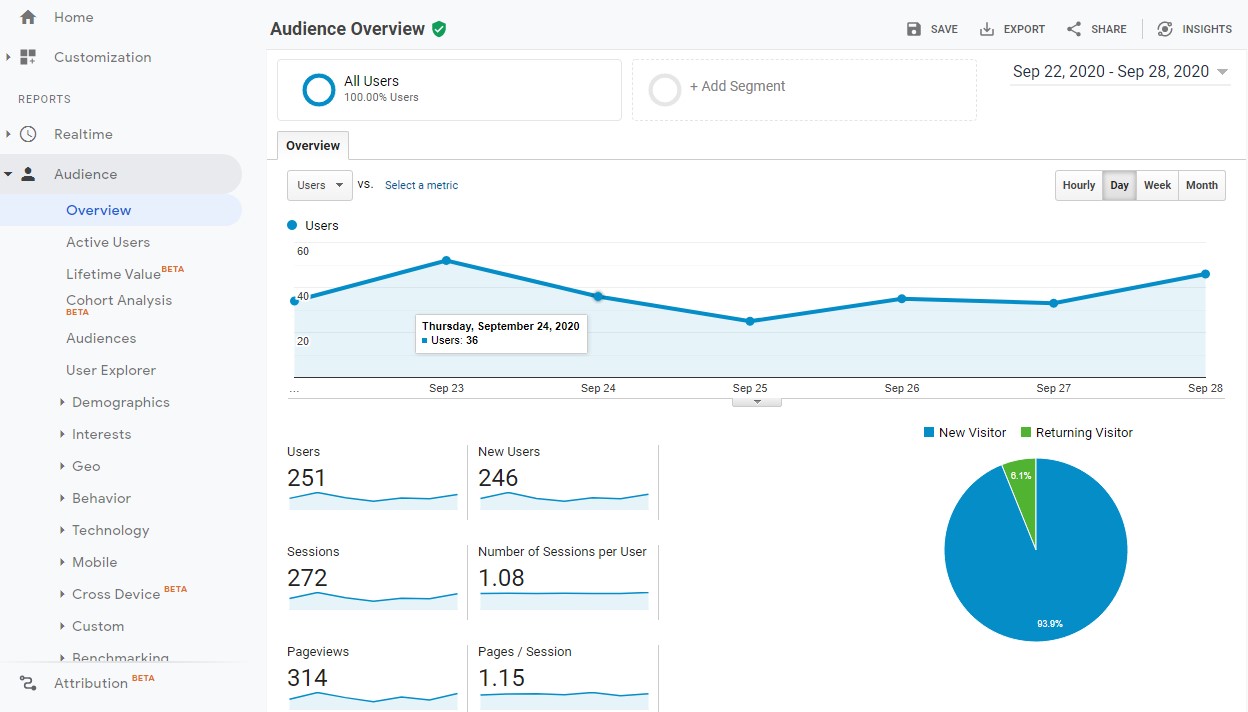Select the All Users segment circle
Viewport: 1248px width, 712px height.
pos(318,90)
